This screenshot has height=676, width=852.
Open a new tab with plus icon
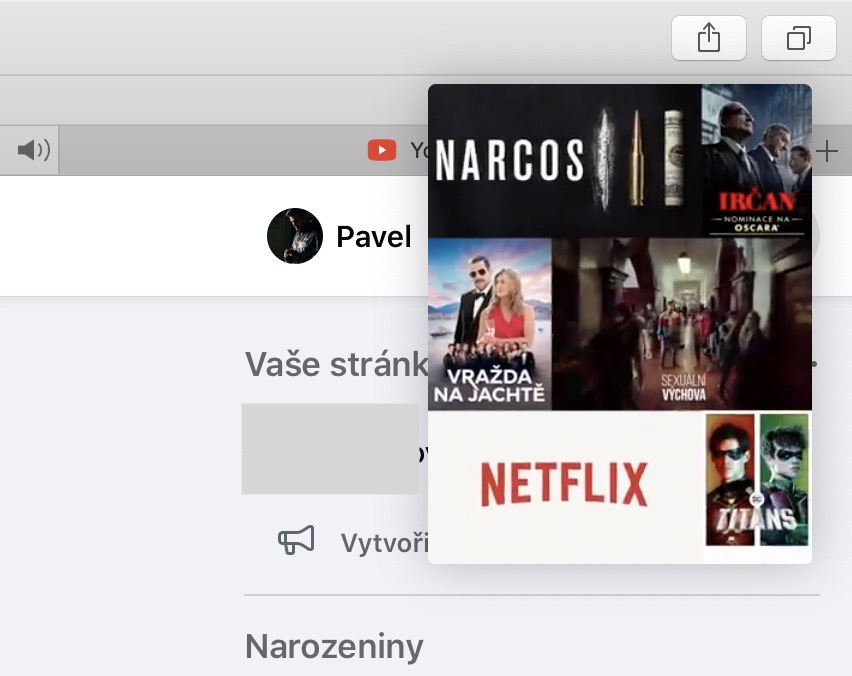827,151
